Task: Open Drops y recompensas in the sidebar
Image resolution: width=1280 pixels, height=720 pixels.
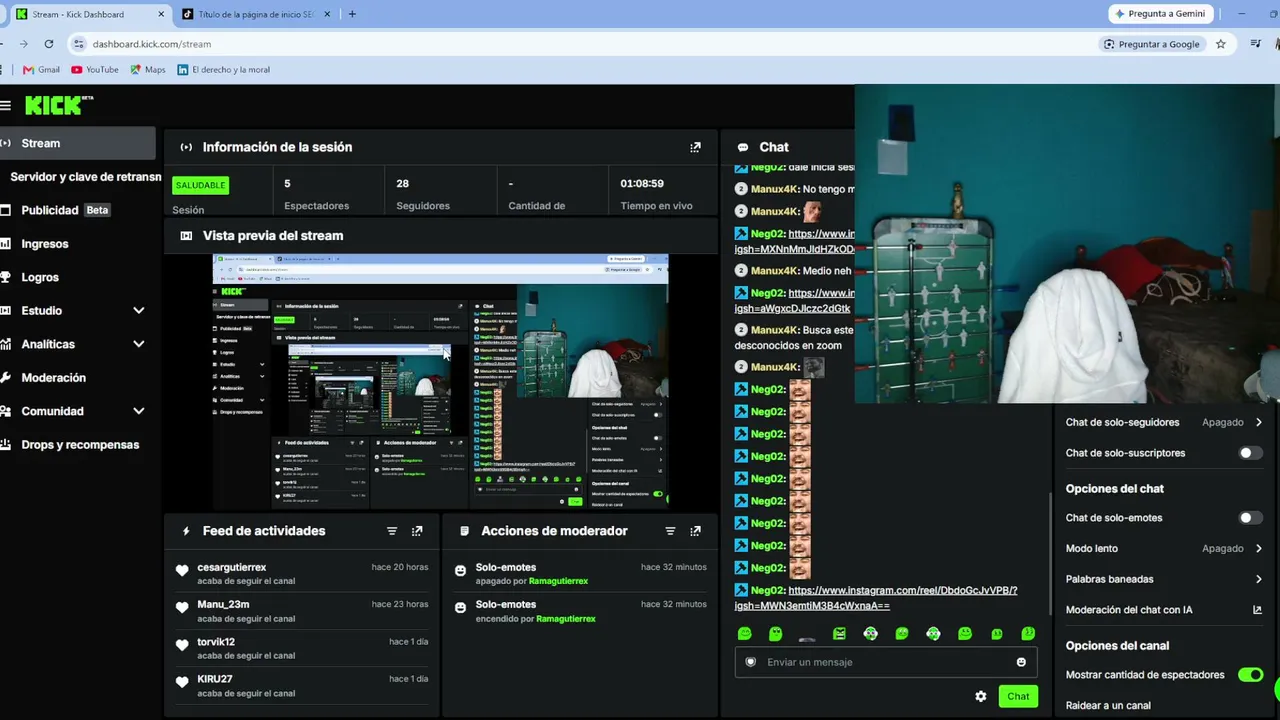Action: coord(78,445)
